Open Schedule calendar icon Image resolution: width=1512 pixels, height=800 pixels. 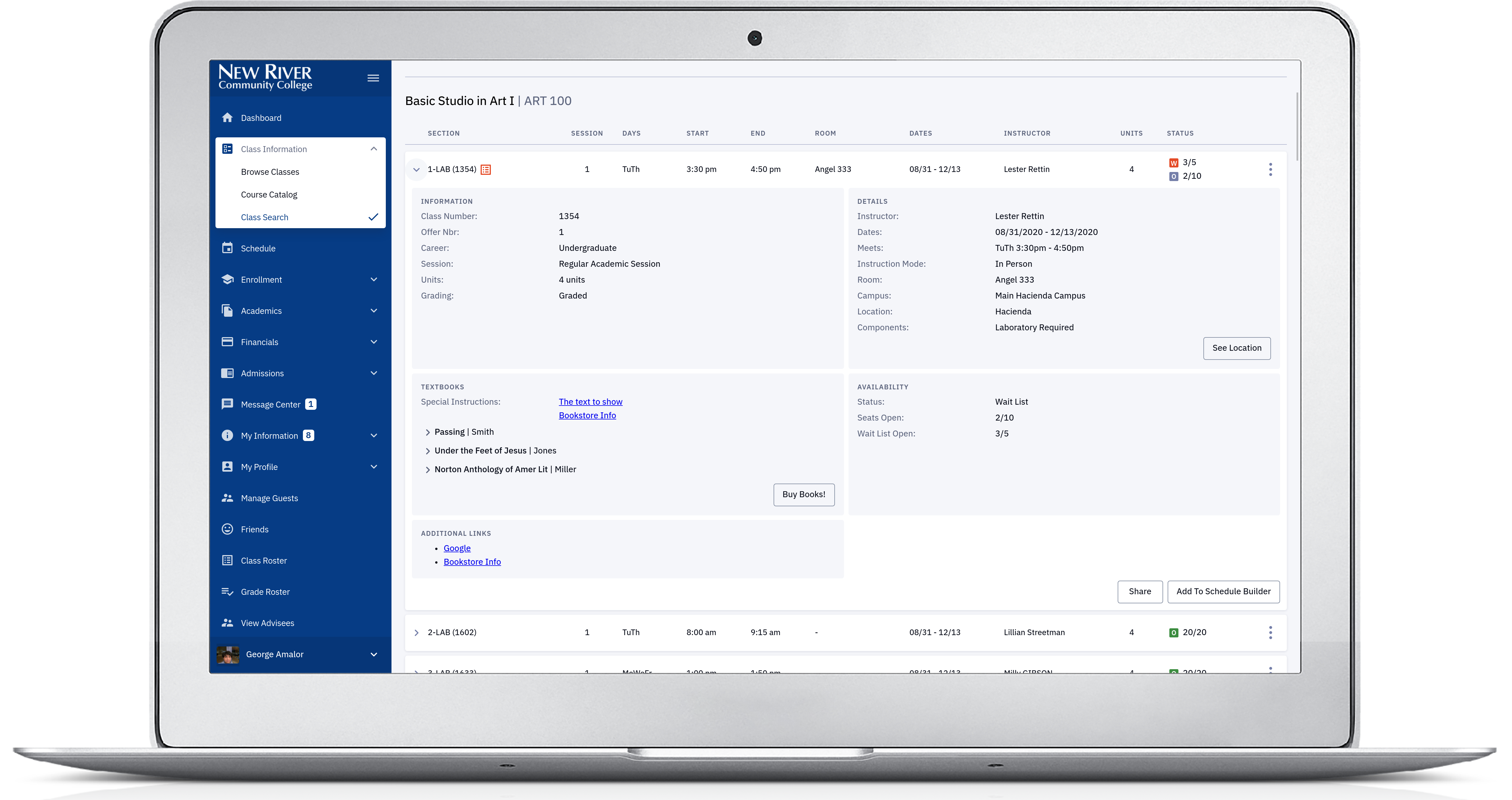227,248
